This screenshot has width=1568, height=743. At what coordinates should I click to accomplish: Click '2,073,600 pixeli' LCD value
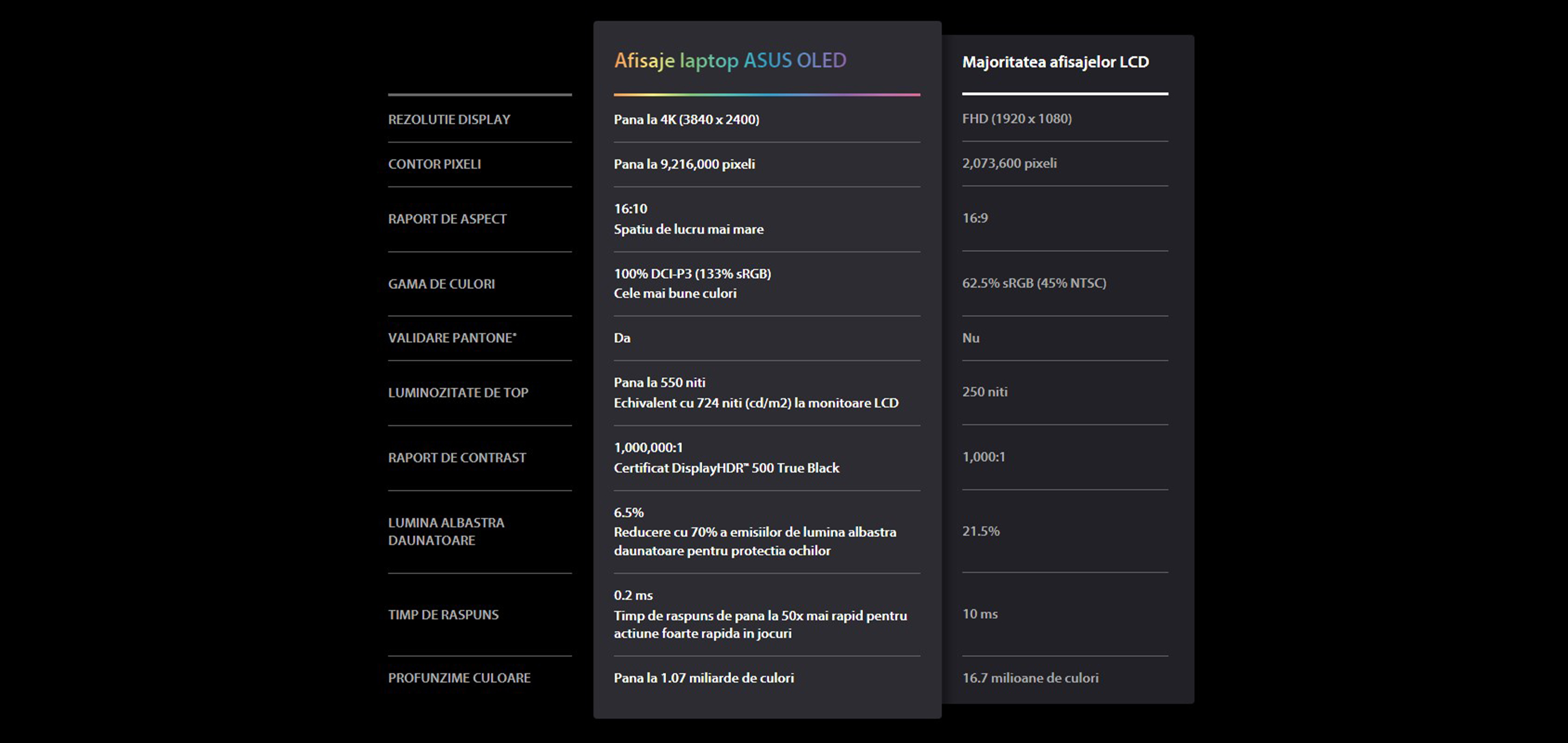coord(1009,163)
